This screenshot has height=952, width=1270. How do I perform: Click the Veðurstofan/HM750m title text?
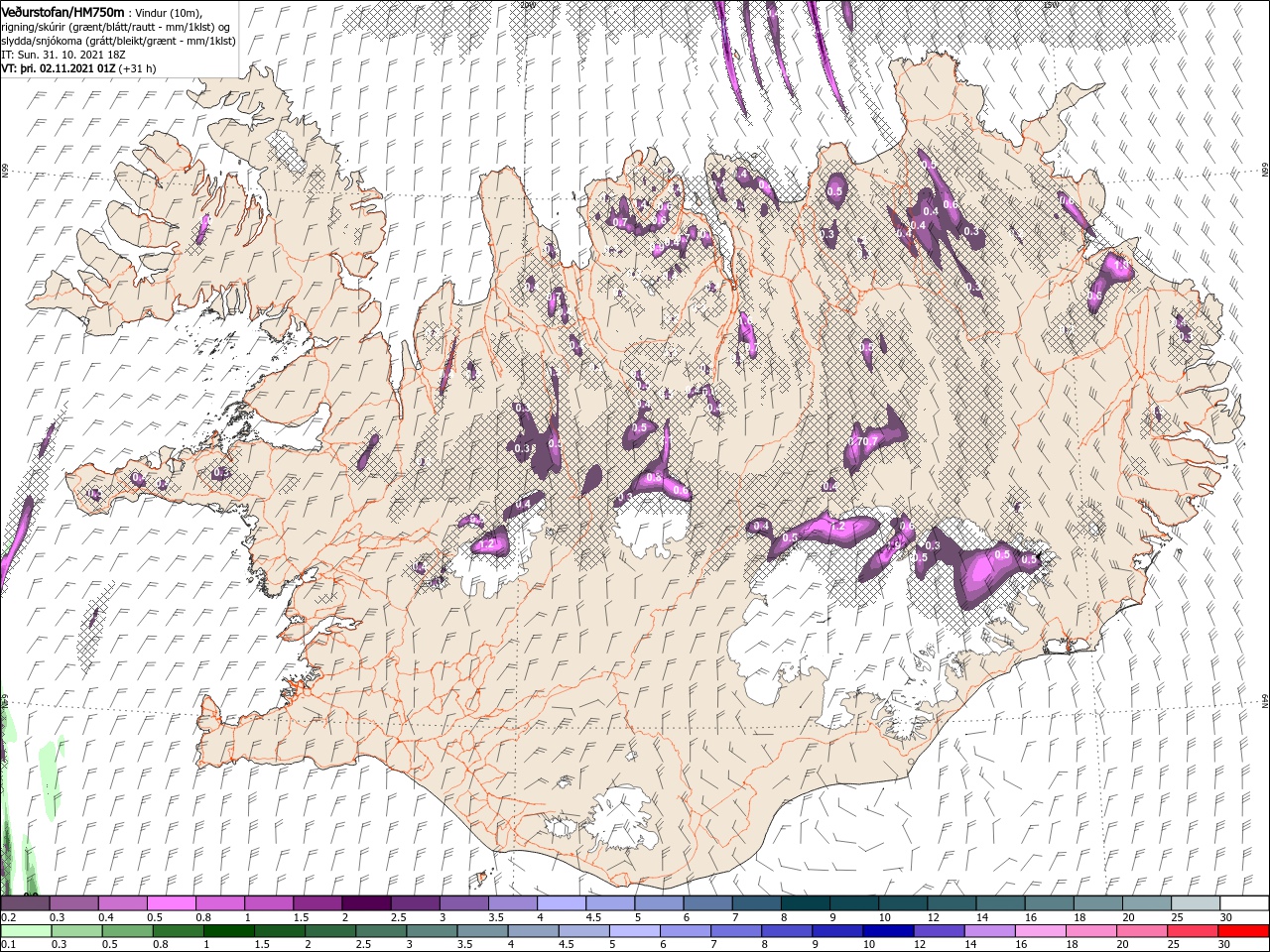coord(62,11)
